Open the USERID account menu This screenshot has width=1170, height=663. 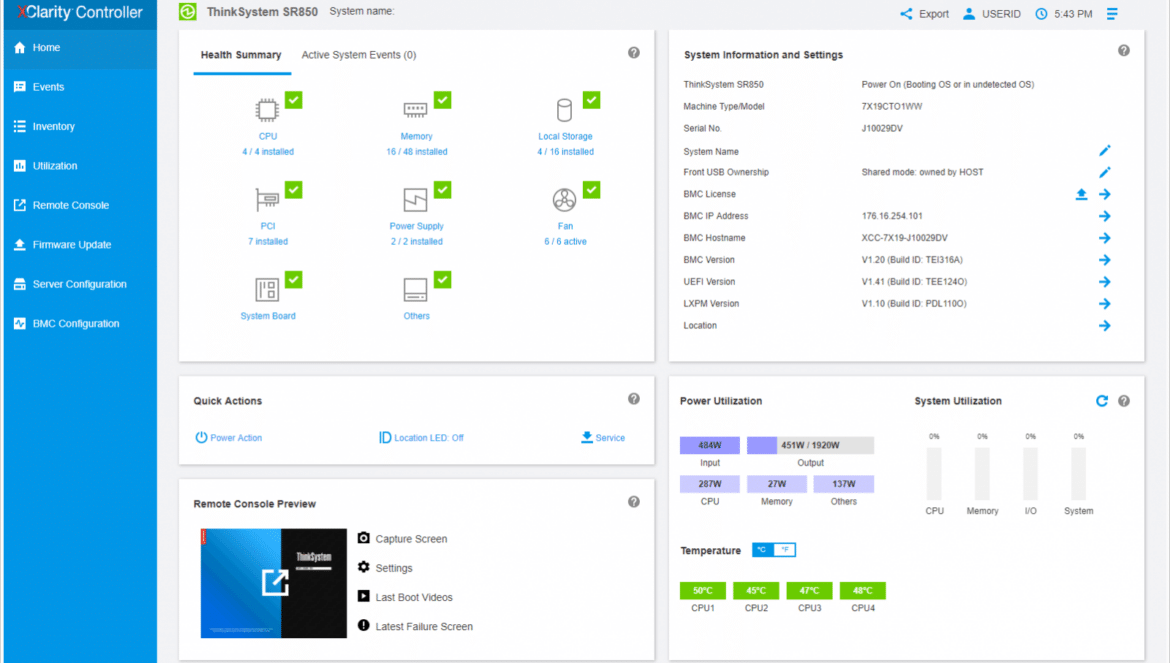pos(992,13)
